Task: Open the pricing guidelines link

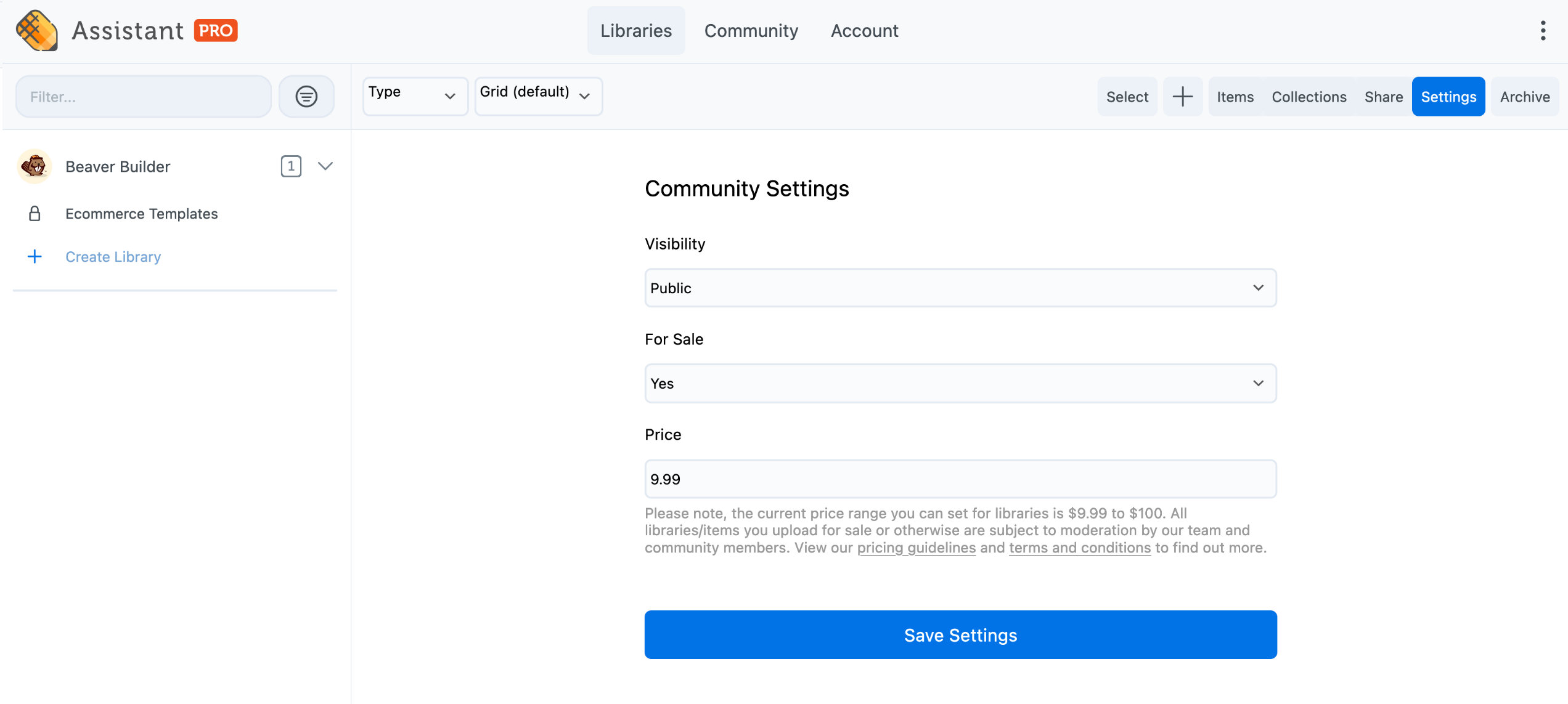Action: click(x=917, y=548)
